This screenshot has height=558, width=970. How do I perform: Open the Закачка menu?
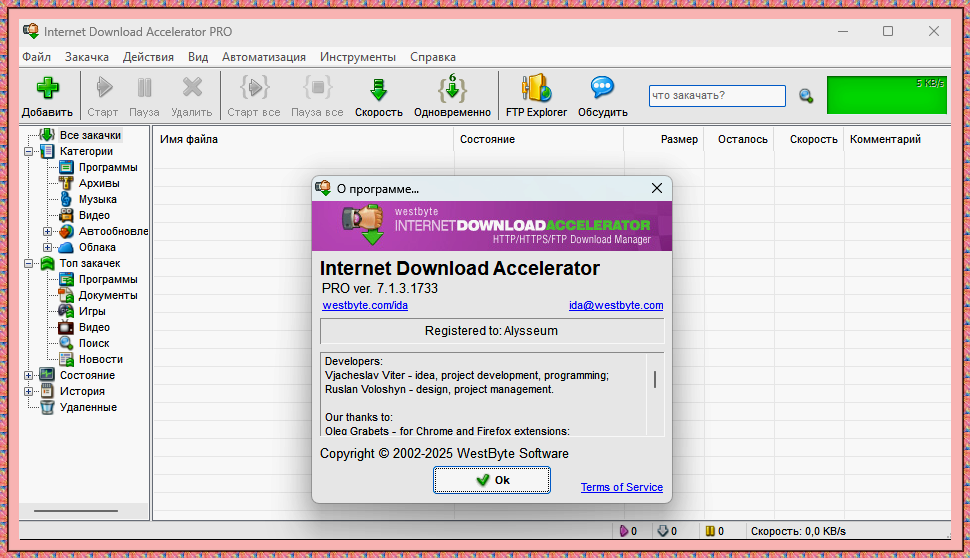point(87,57)
